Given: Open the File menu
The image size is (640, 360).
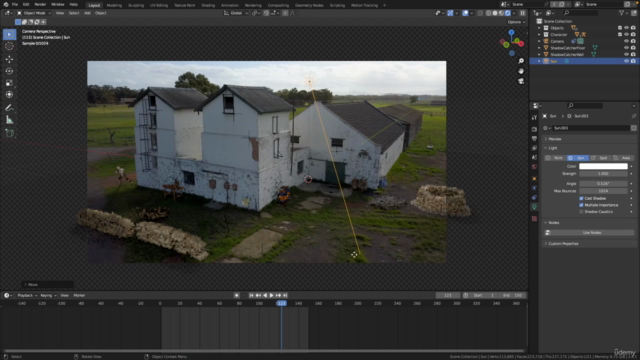Looking at the screenshot, I should [15, 4].
